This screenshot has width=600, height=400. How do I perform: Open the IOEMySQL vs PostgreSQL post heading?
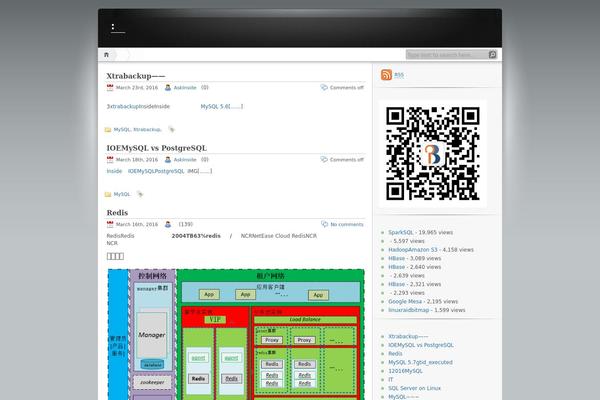click(x=157, y=148)
